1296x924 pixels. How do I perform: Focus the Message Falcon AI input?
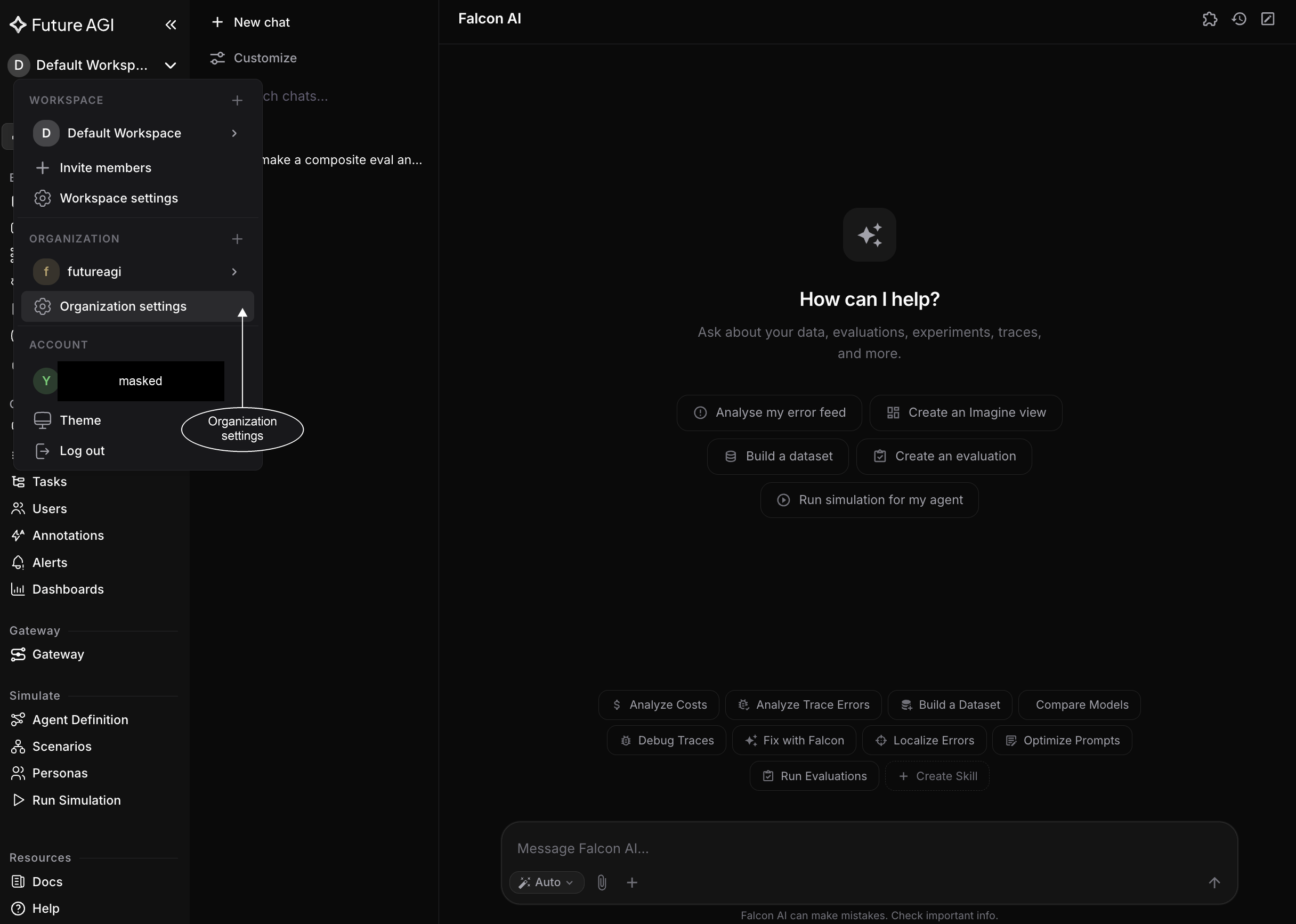[869, 849]
